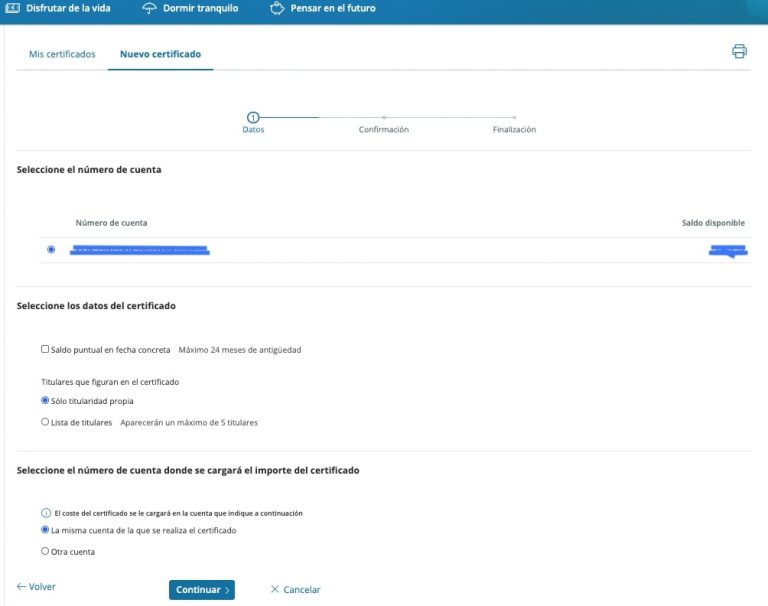Click Continuar button
768x606 pixels.
tap(202, 590)
